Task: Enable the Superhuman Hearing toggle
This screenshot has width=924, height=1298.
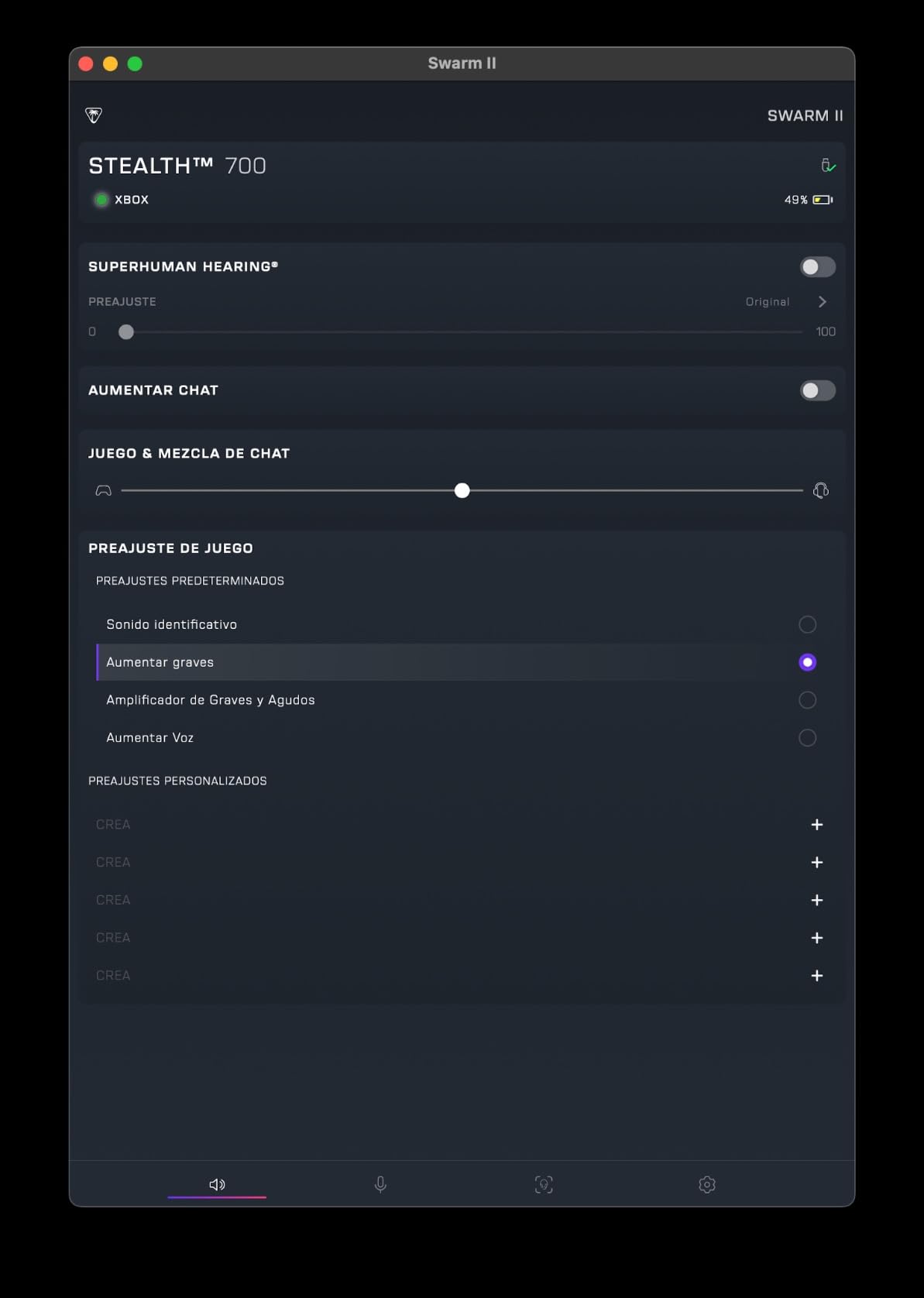Action: [x=817, y=267]
